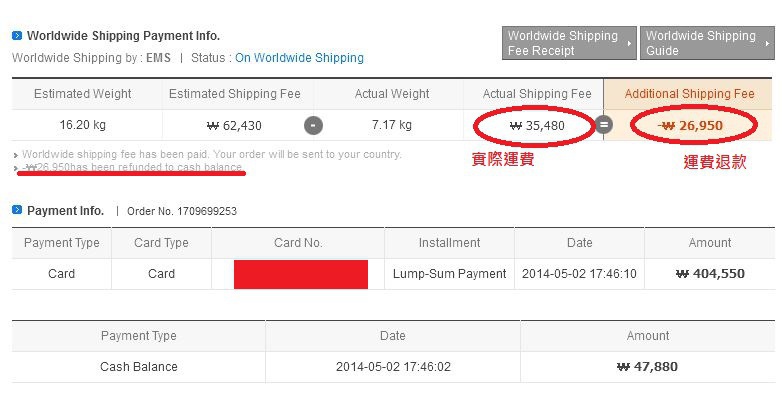
Task: Select the Estimated Weight column header
Action: point(82,94)
